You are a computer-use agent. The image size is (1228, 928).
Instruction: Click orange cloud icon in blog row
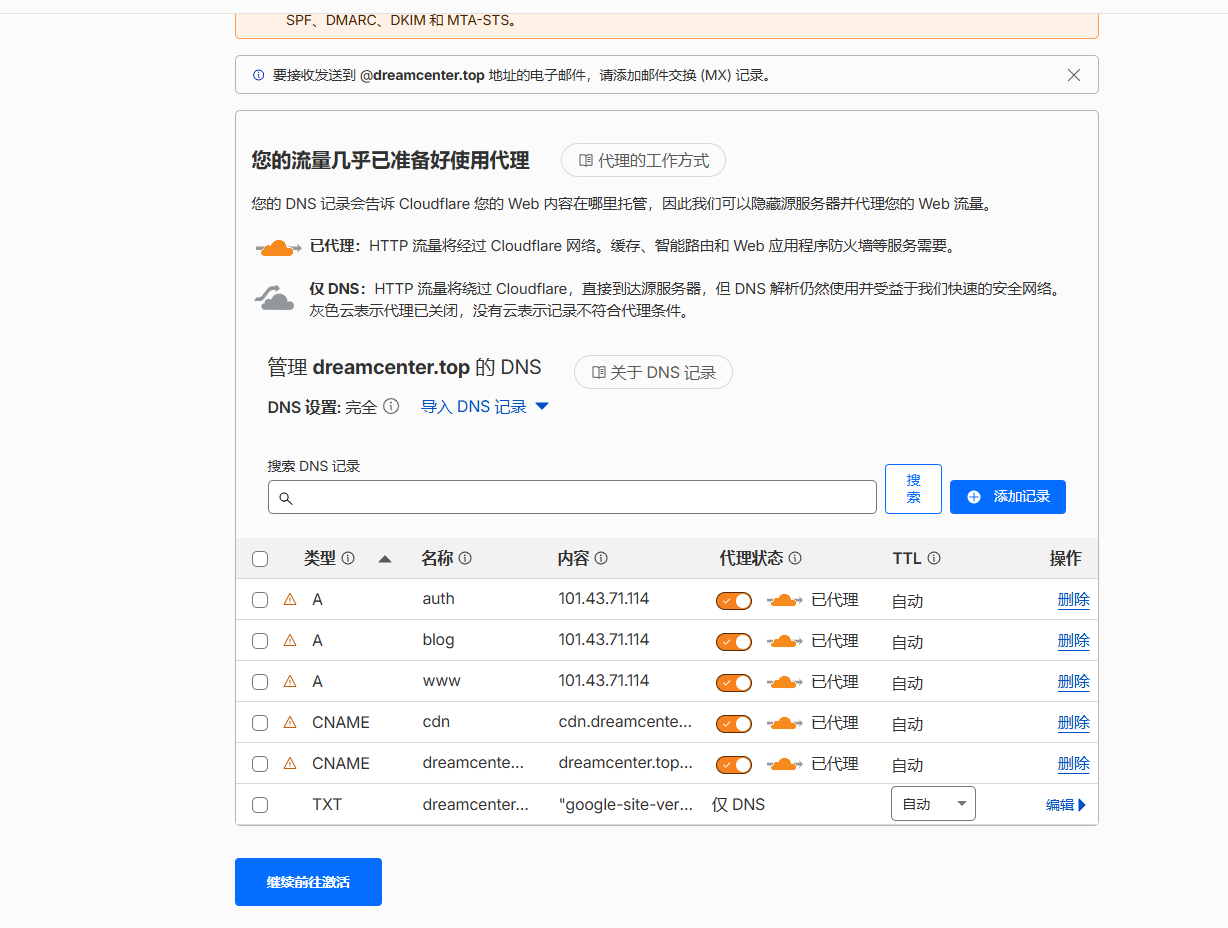785,641
